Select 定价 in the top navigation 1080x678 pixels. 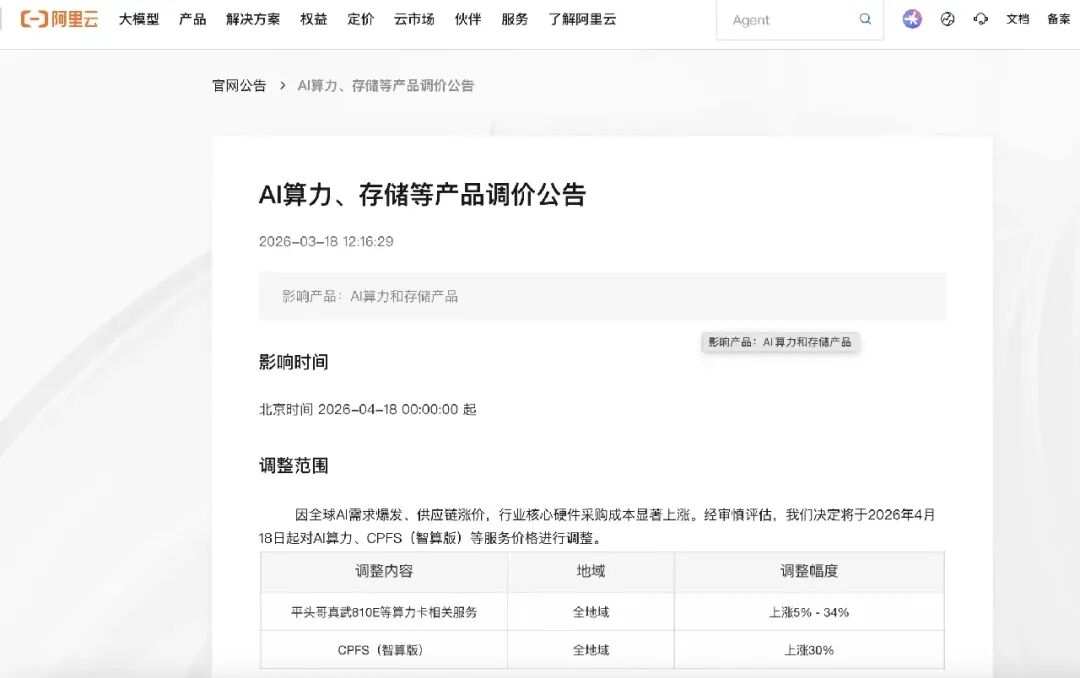[x=360, y=19]
